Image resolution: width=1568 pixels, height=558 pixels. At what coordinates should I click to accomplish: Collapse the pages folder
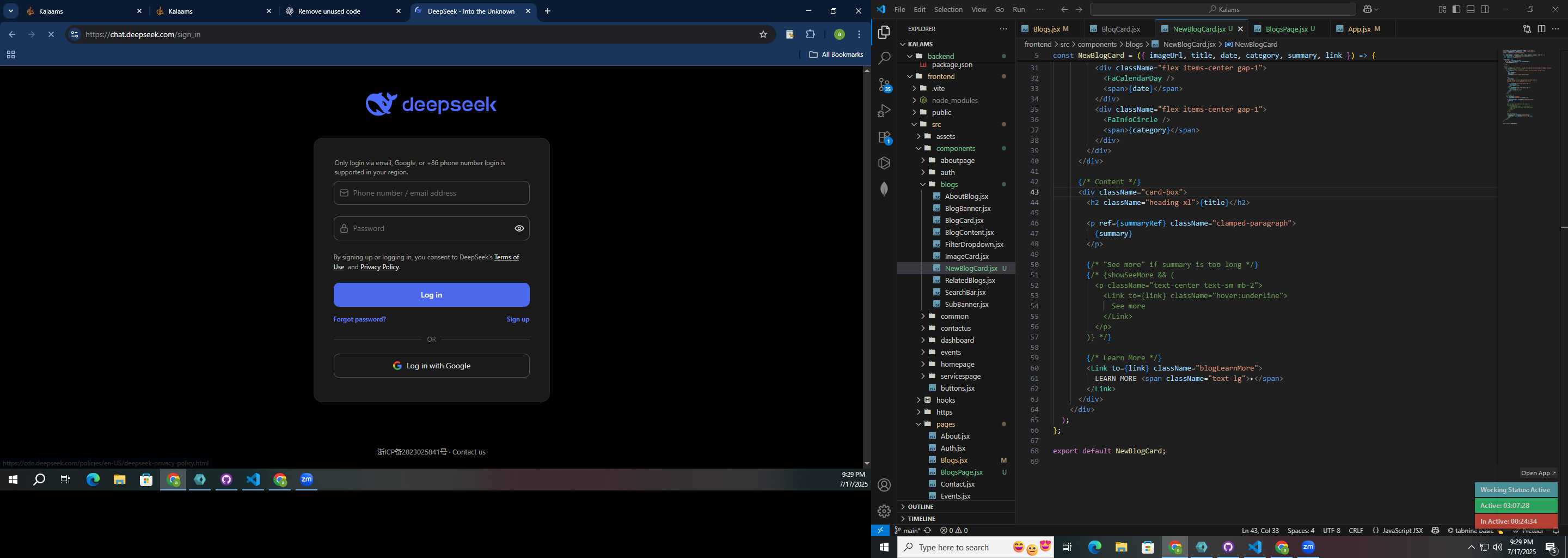pos(918,424)
